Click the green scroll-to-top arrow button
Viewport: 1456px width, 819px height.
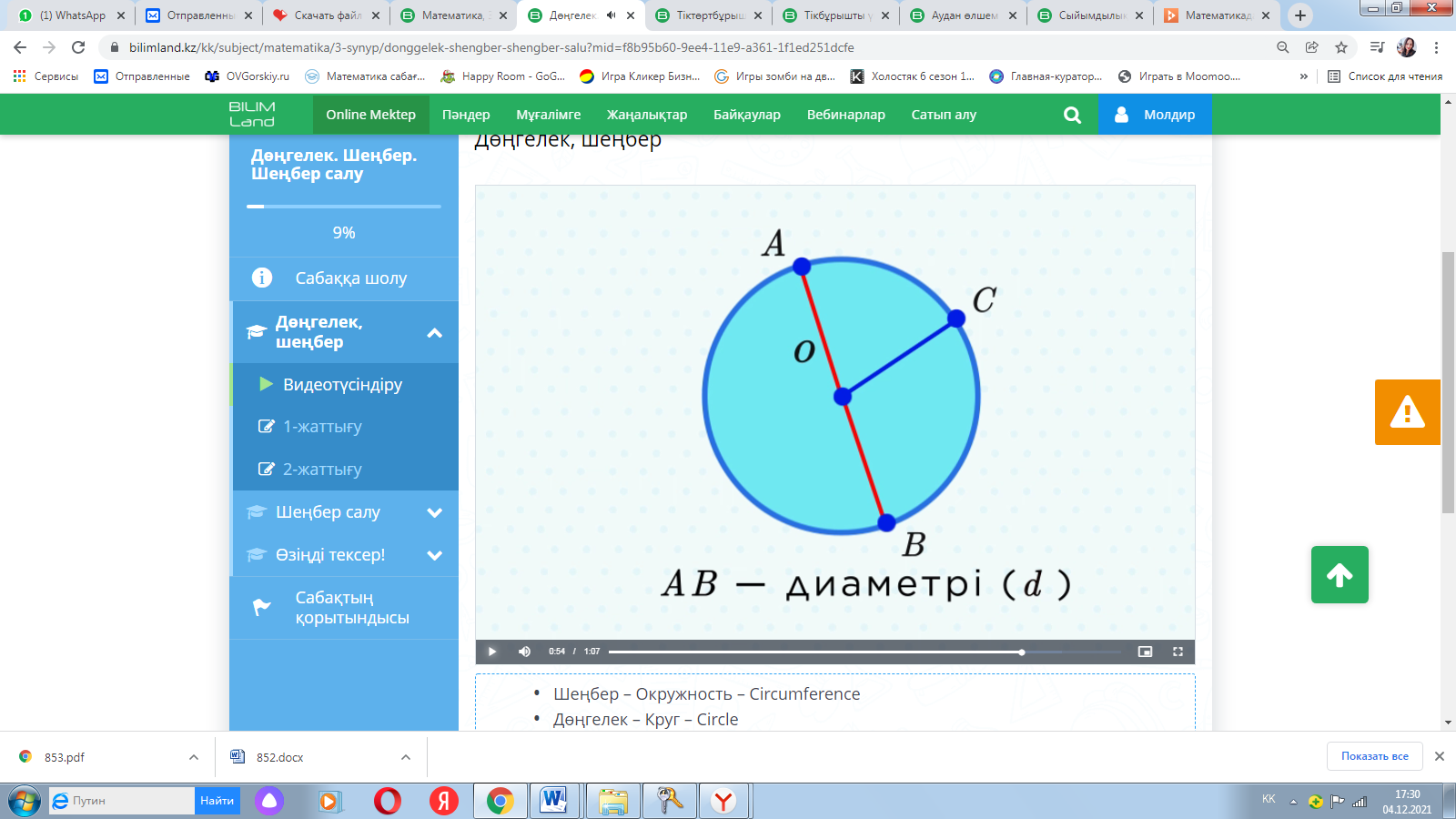tap(1340, 575)
